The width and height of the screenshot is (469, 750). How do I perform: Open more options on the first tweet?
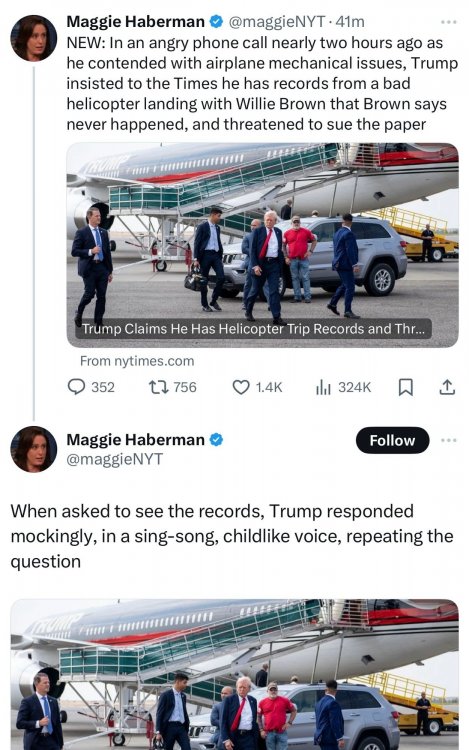[x=448, y=22]
